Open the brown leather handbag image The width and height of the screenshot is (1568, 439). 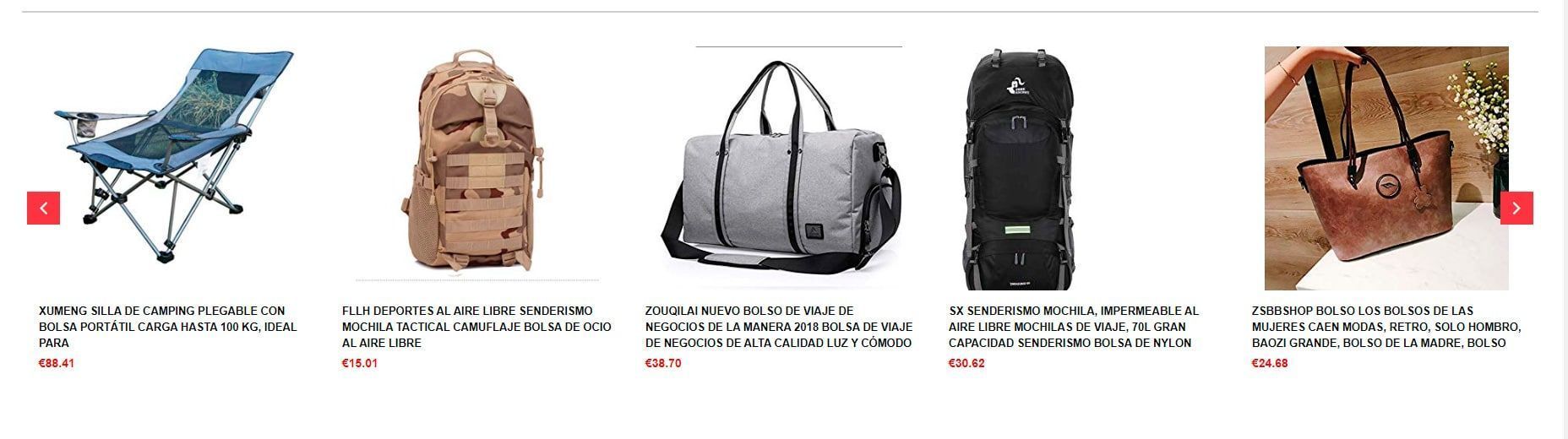click(x=1386, y=168)
